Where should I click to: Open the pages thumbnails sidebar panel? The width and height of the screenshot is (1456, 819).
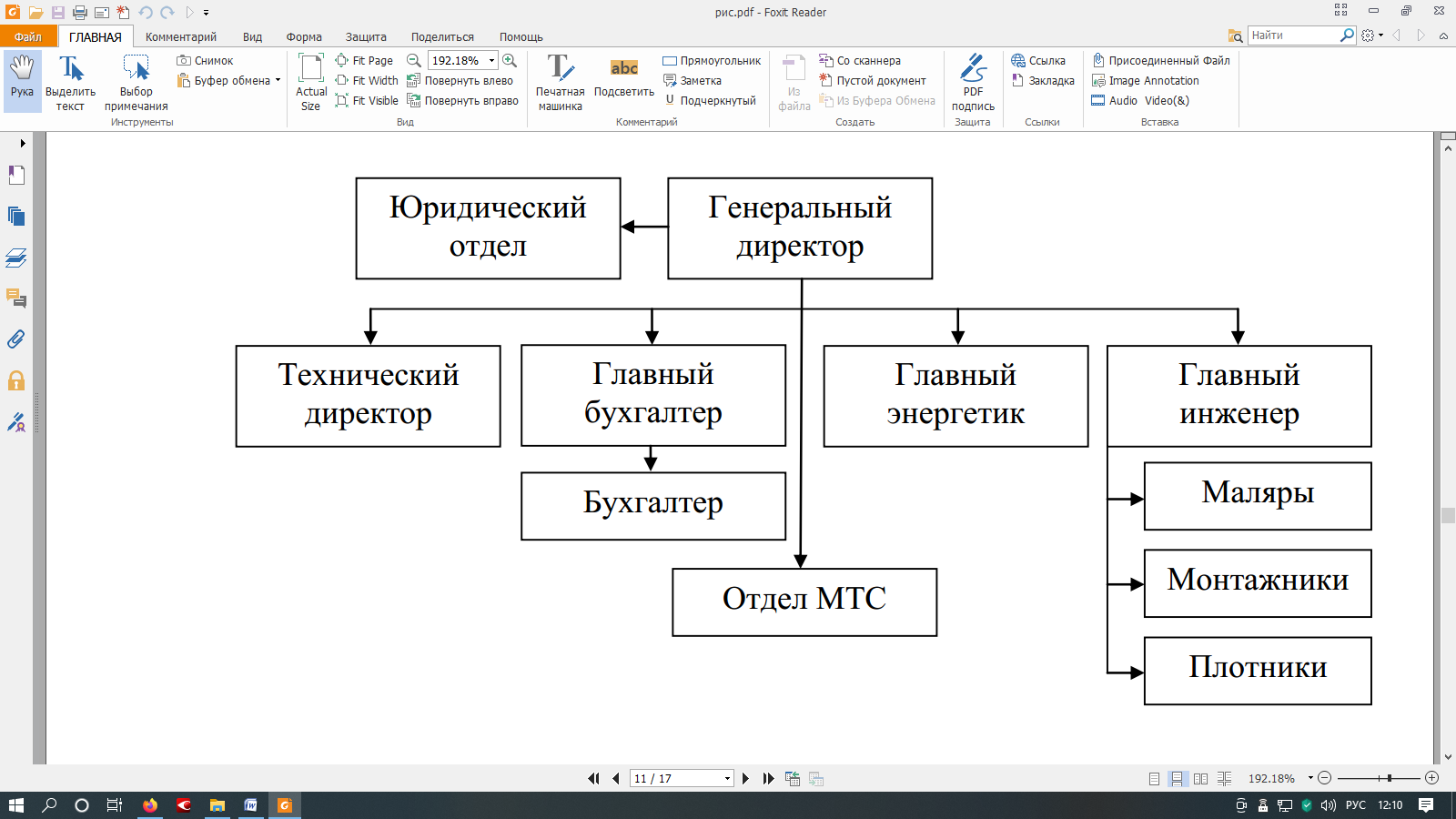point(16,216)
